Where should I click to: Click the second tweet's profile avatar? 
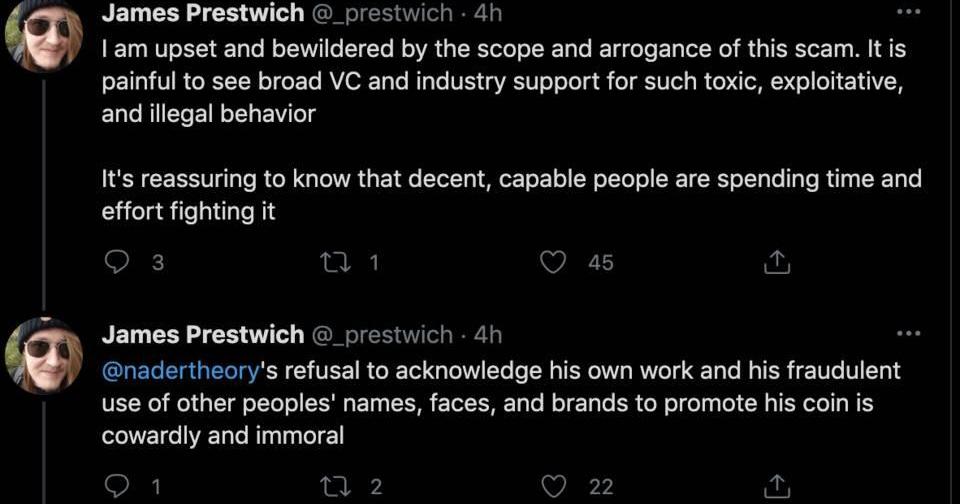[x=43, y=357]
